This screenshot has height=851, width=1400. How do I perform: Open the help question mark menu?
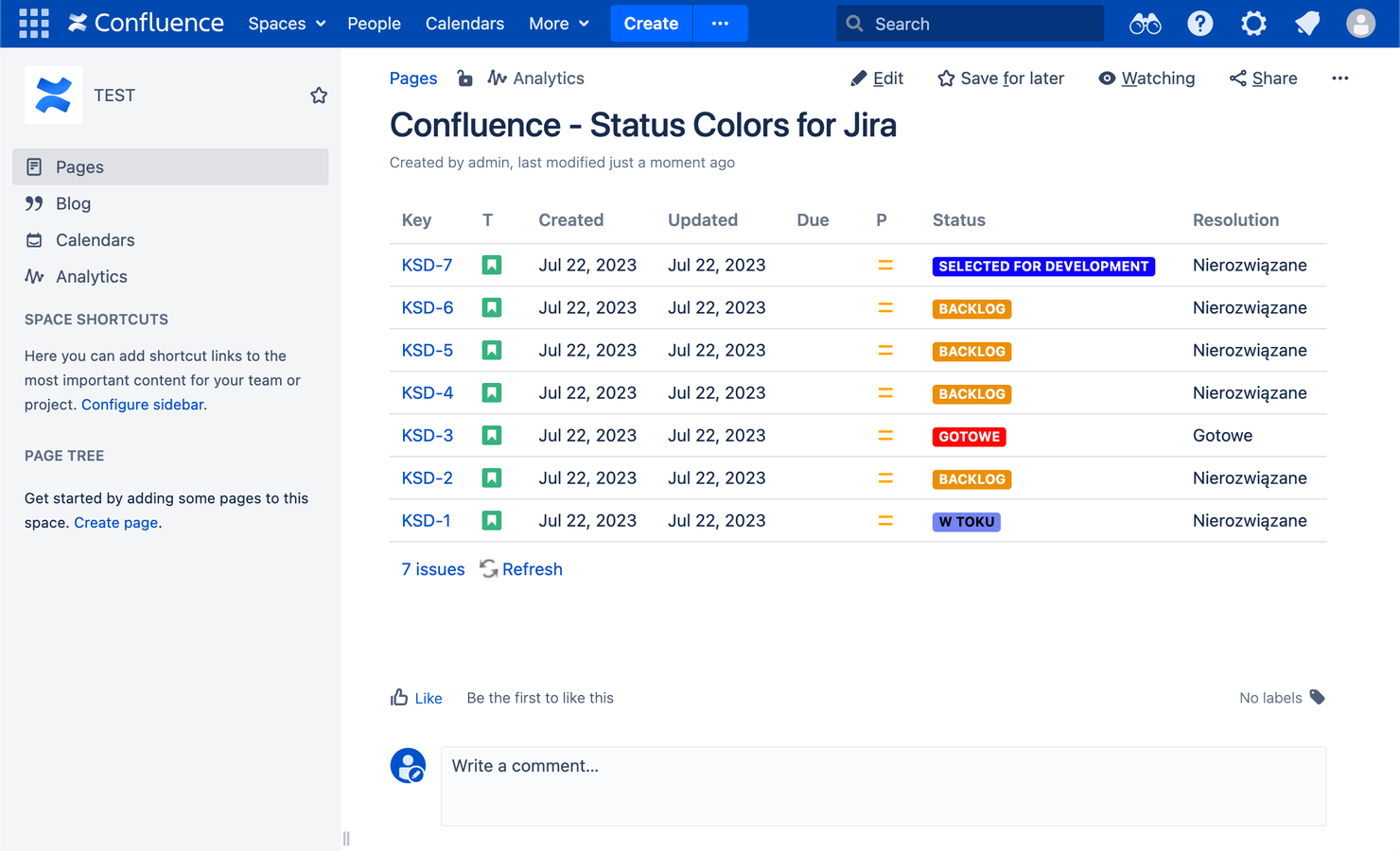point(1199,24)
